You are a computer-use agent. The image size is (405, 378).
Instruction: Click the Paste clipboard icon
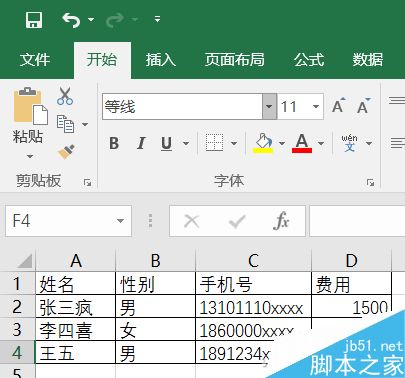(x=31, y=106)
